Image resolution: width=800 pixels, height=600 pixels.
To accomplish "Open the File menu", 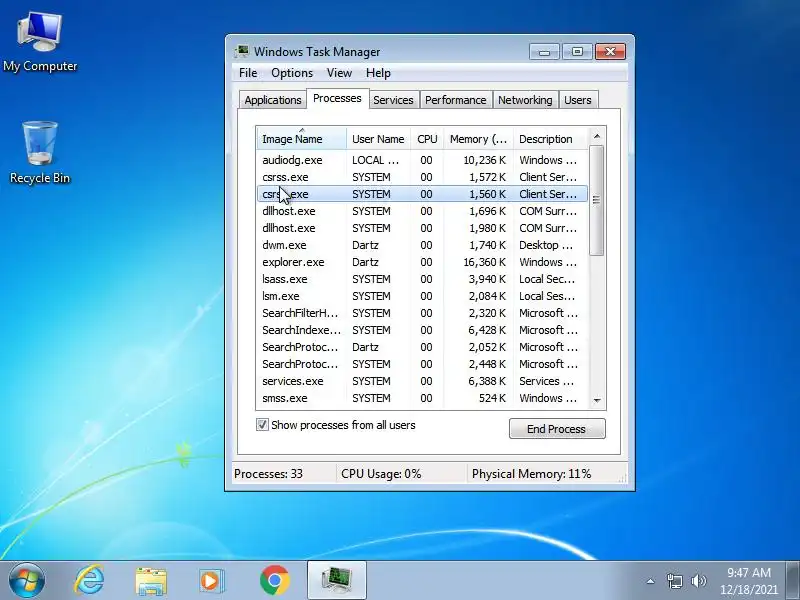I will tap(248, 73).
